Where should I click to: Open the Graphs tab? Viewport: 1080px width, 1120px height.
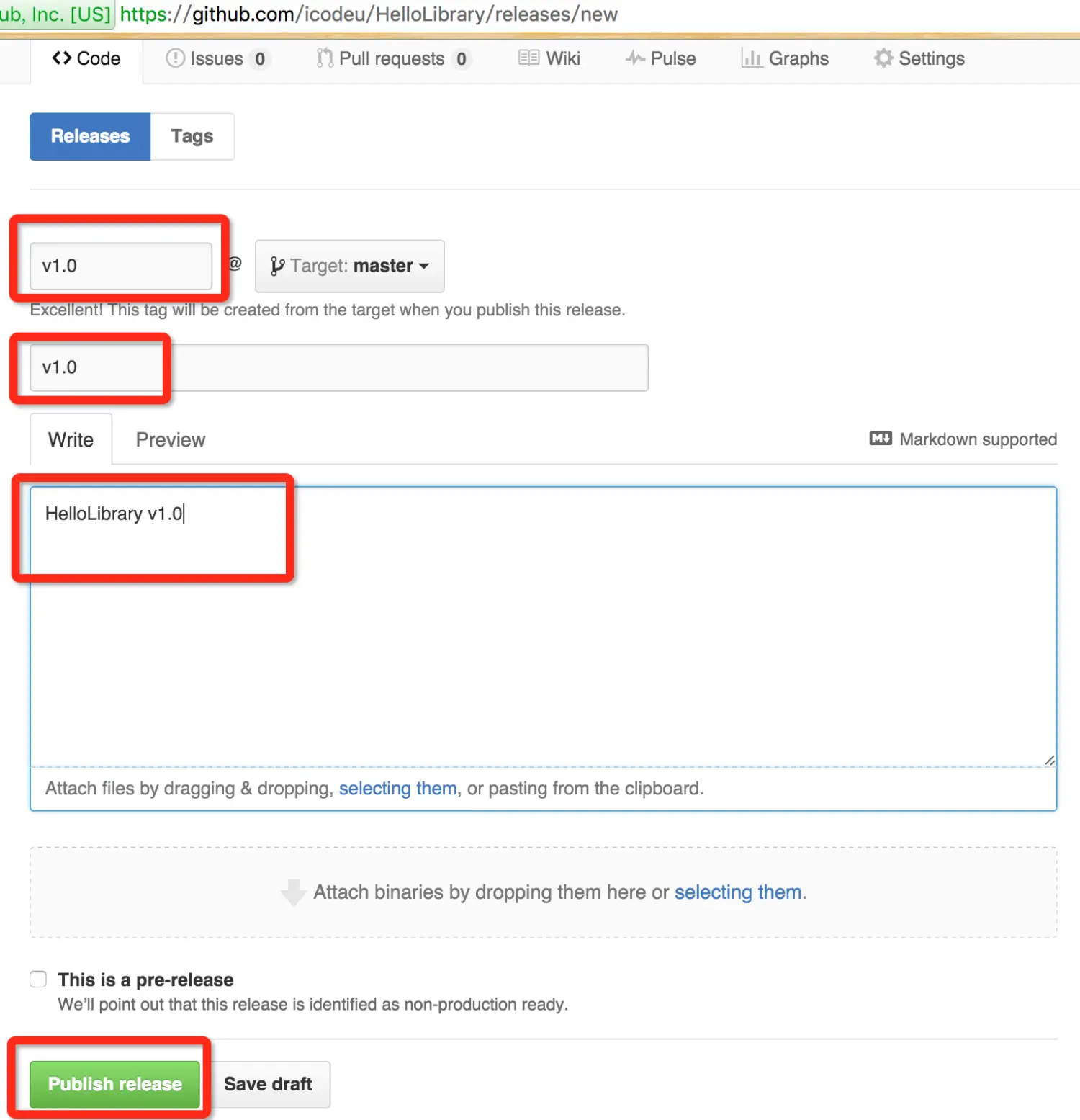pos(785,59)
